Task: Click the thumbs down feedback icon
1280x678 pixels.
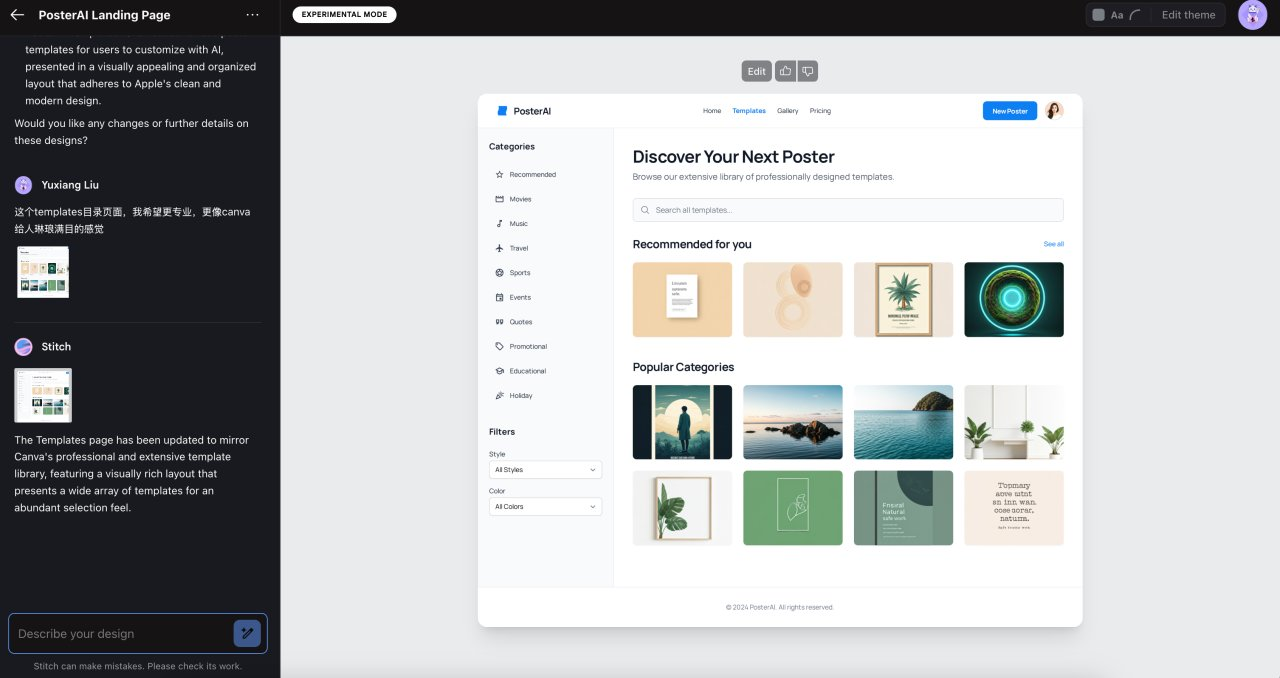Action: point(808,71)
